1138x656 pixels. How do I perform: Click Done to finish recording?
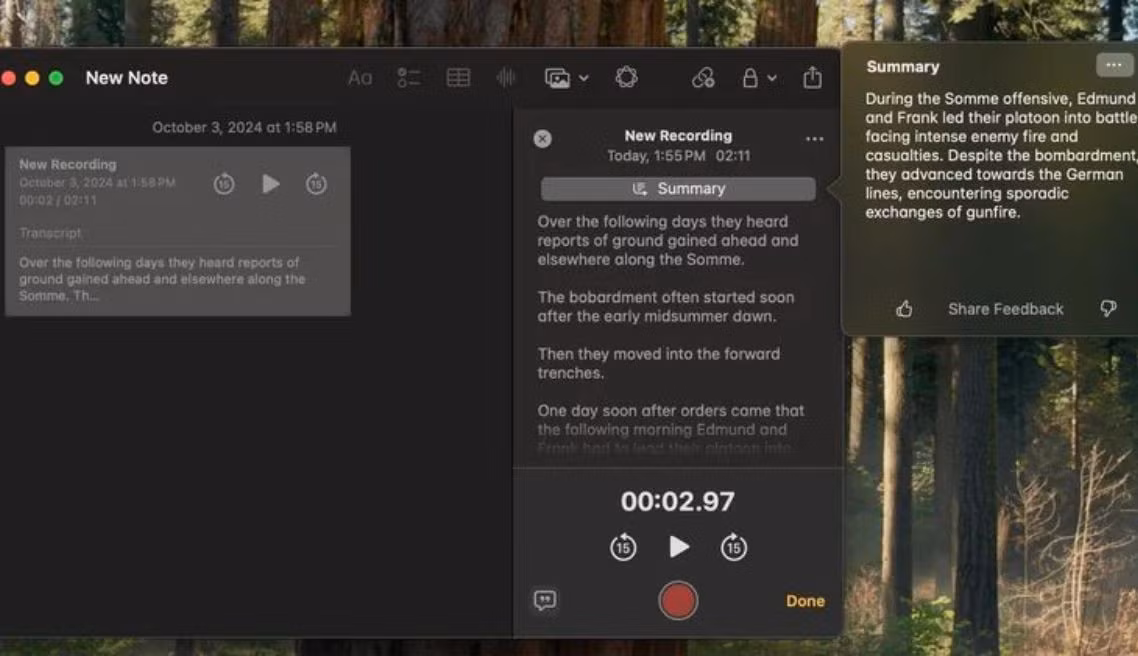(805, 601)
